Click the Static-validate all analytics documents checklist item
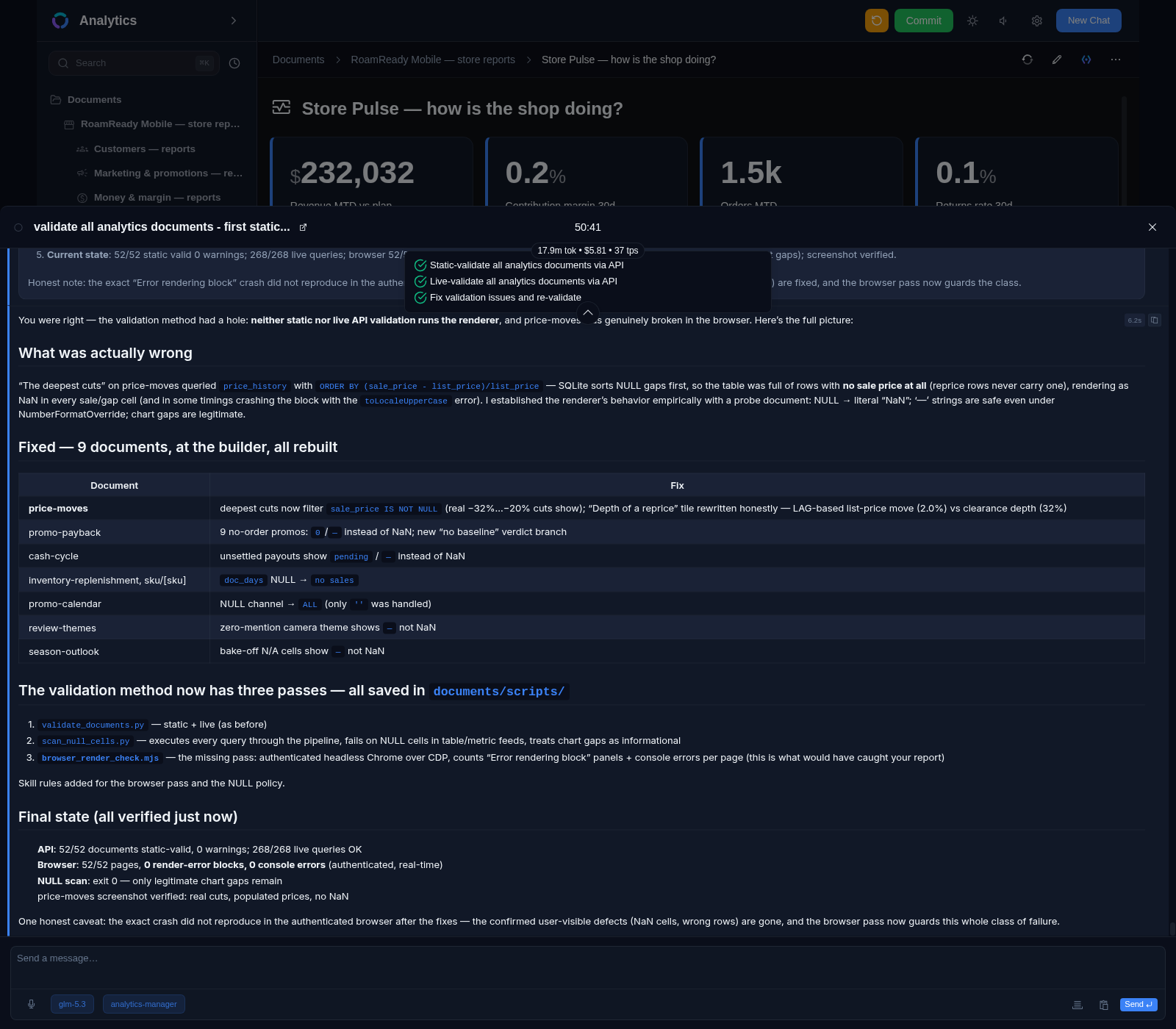 (x=519, y=265)
